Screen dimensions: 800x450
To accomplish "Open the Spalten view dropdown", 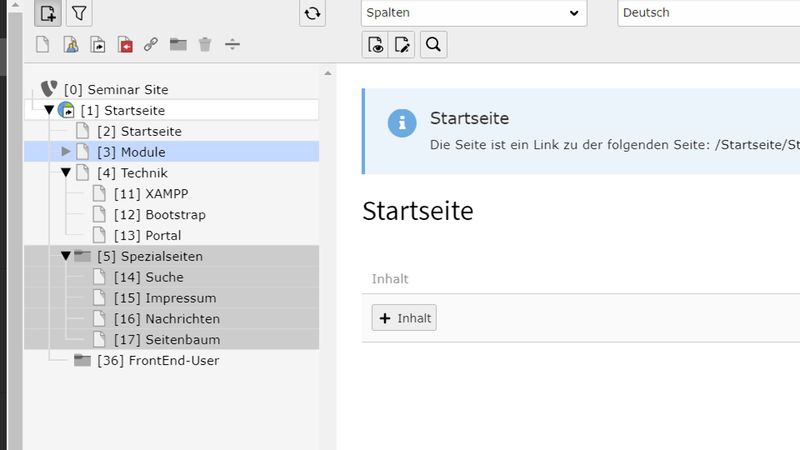I will [473, 13].
